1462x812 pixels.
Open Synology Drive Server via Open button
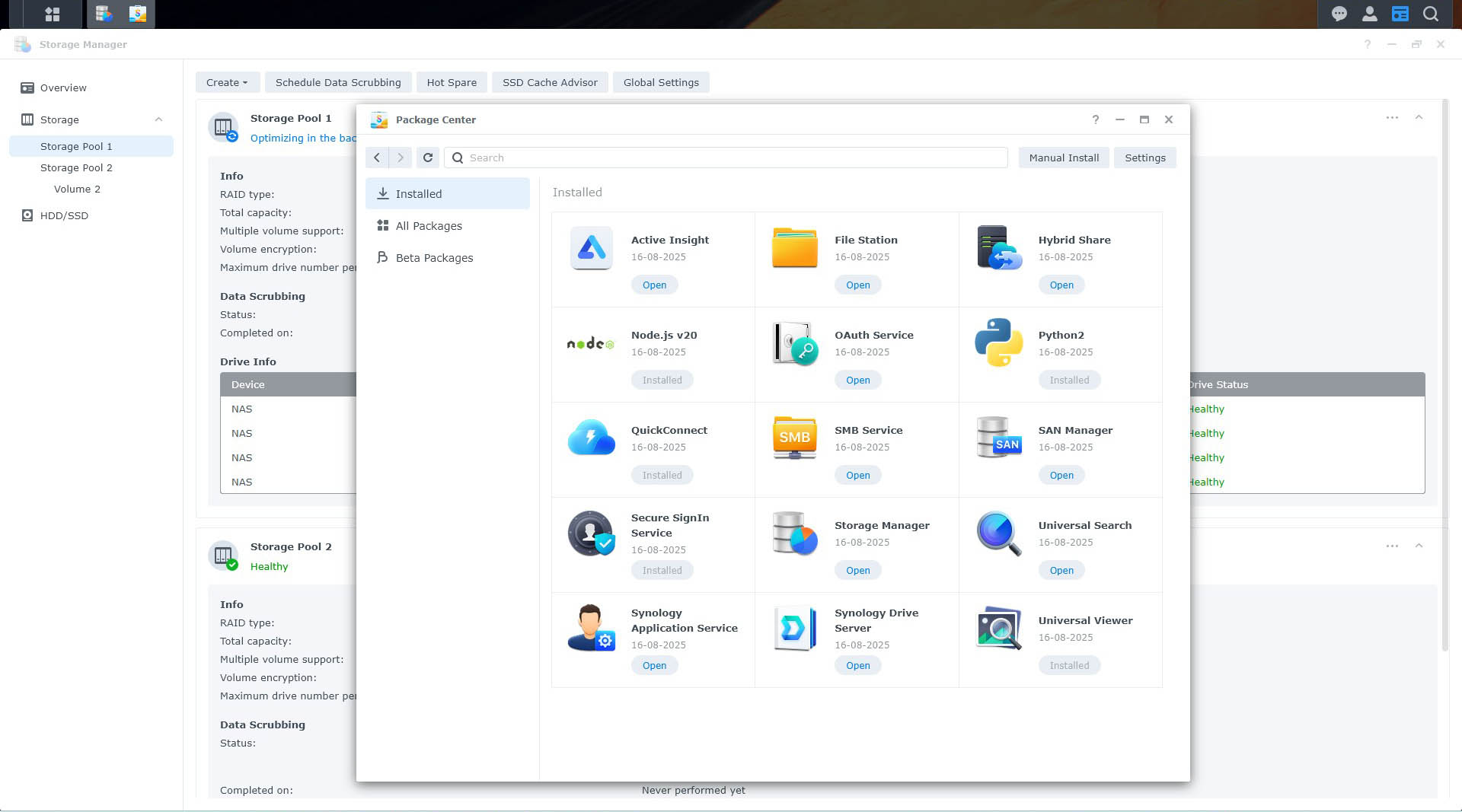pyautogui.click(x=857, y=665)
